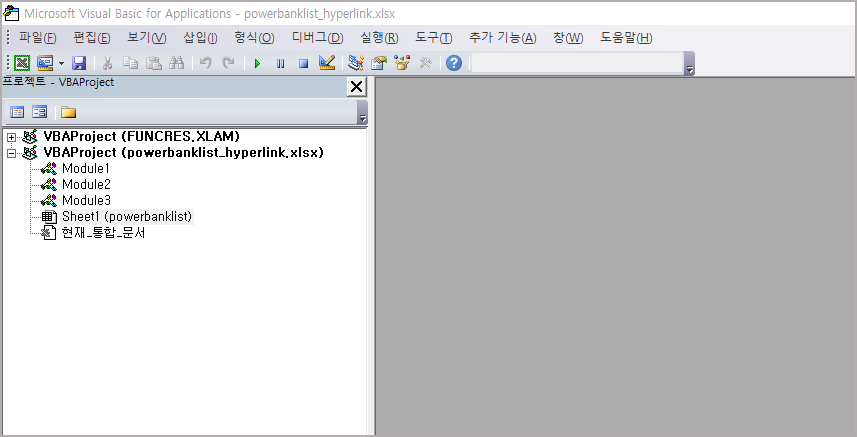
Task: Click the Paste clipboard icon
Action: click(154, 63)
